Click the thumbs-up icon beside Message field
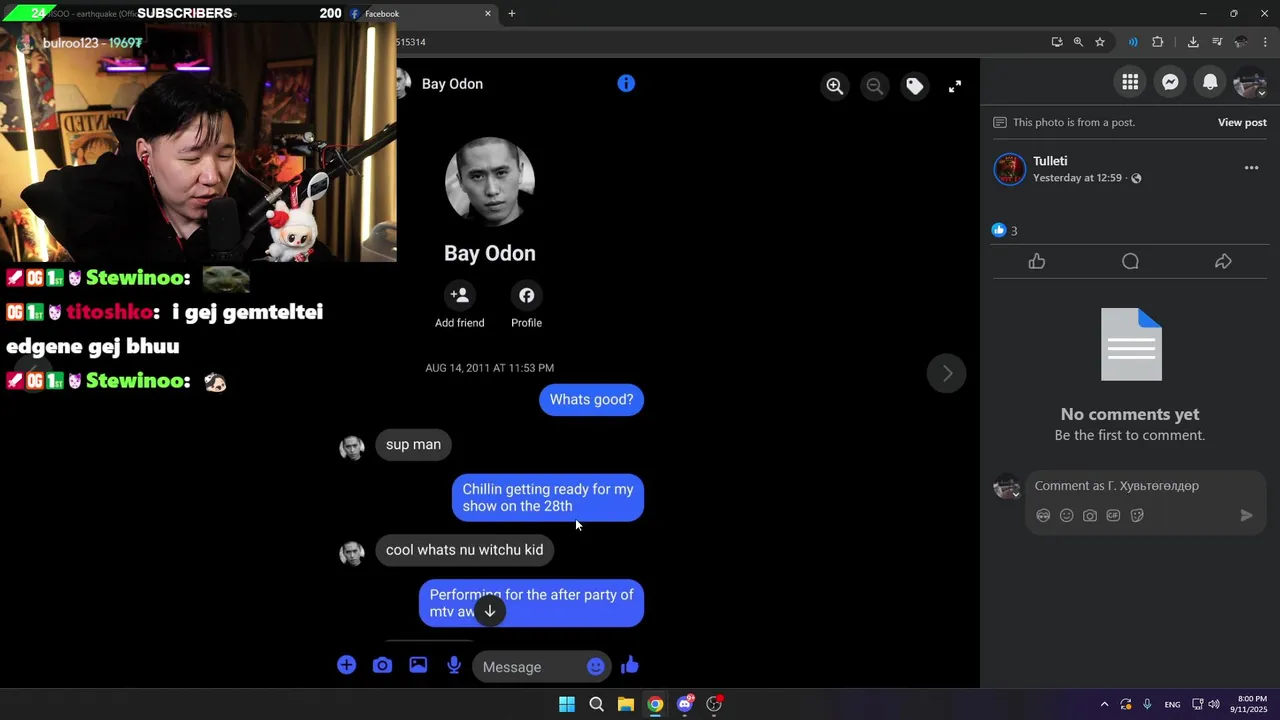Viewport: 1280px width, 720px height. pos(630,665)
